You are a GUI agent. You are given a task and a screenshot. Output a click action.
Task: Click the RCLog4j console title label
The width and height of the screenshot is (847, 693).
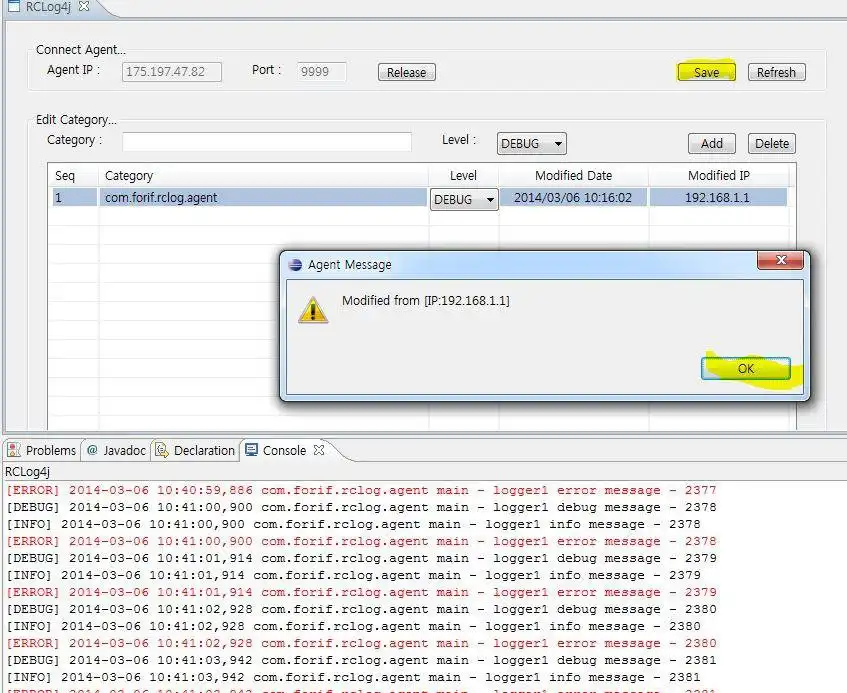tap(27, 472)
